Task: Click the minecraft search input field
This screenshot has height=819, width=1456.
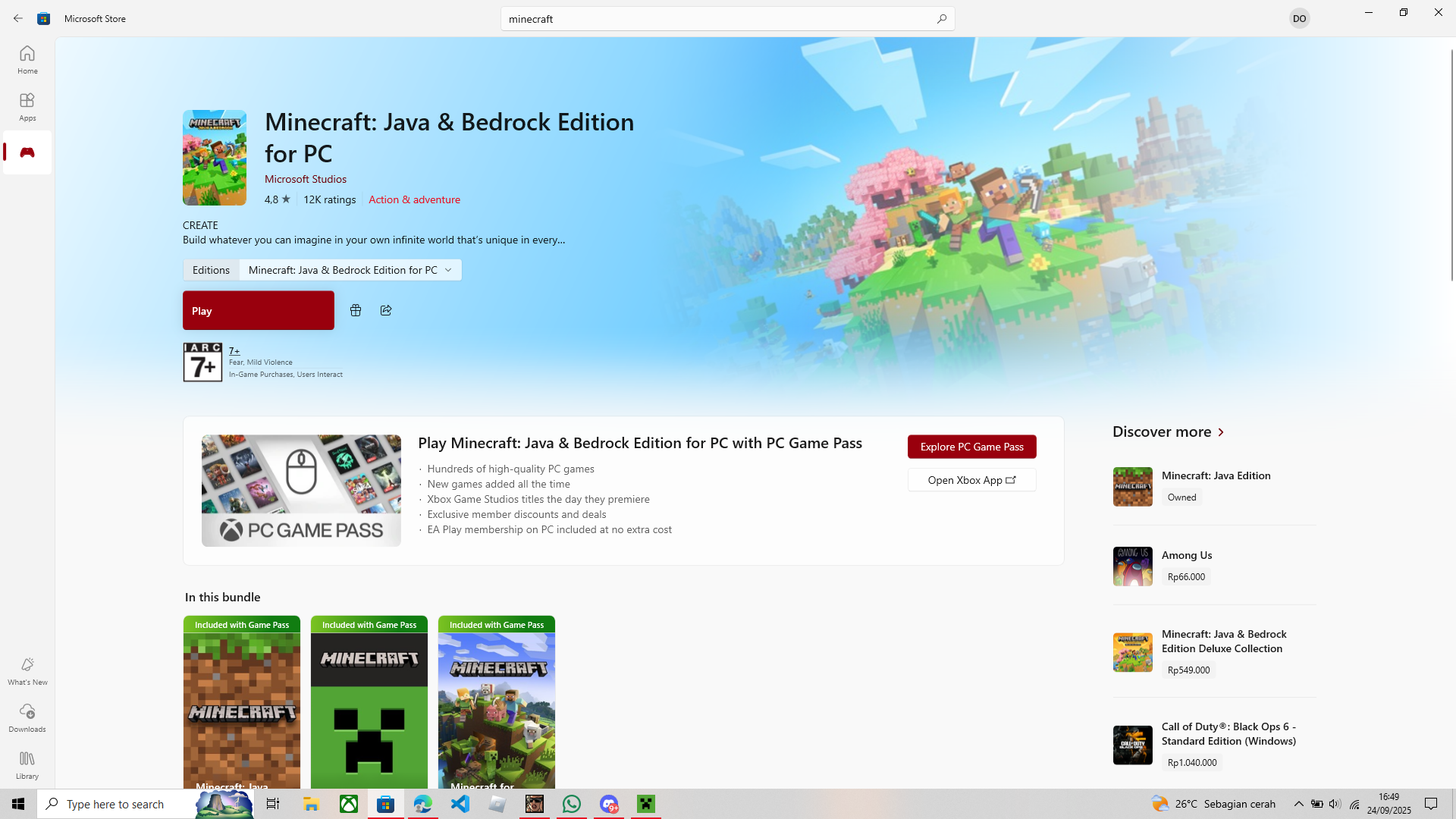Action: click(717, 18)
